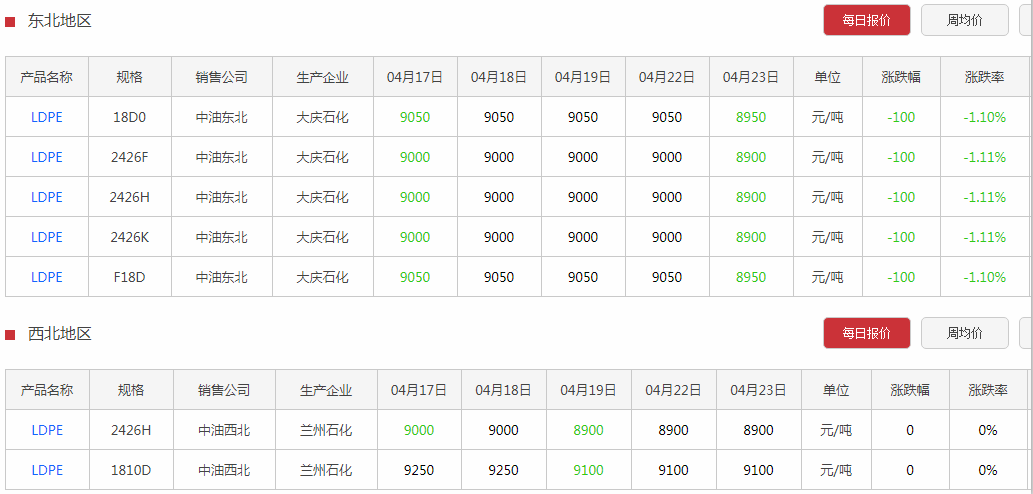The height and width of the screenshot is (494, 1033).
Task: Click 涨跌率 header in 东北地区 table
Action: point(985,77)
